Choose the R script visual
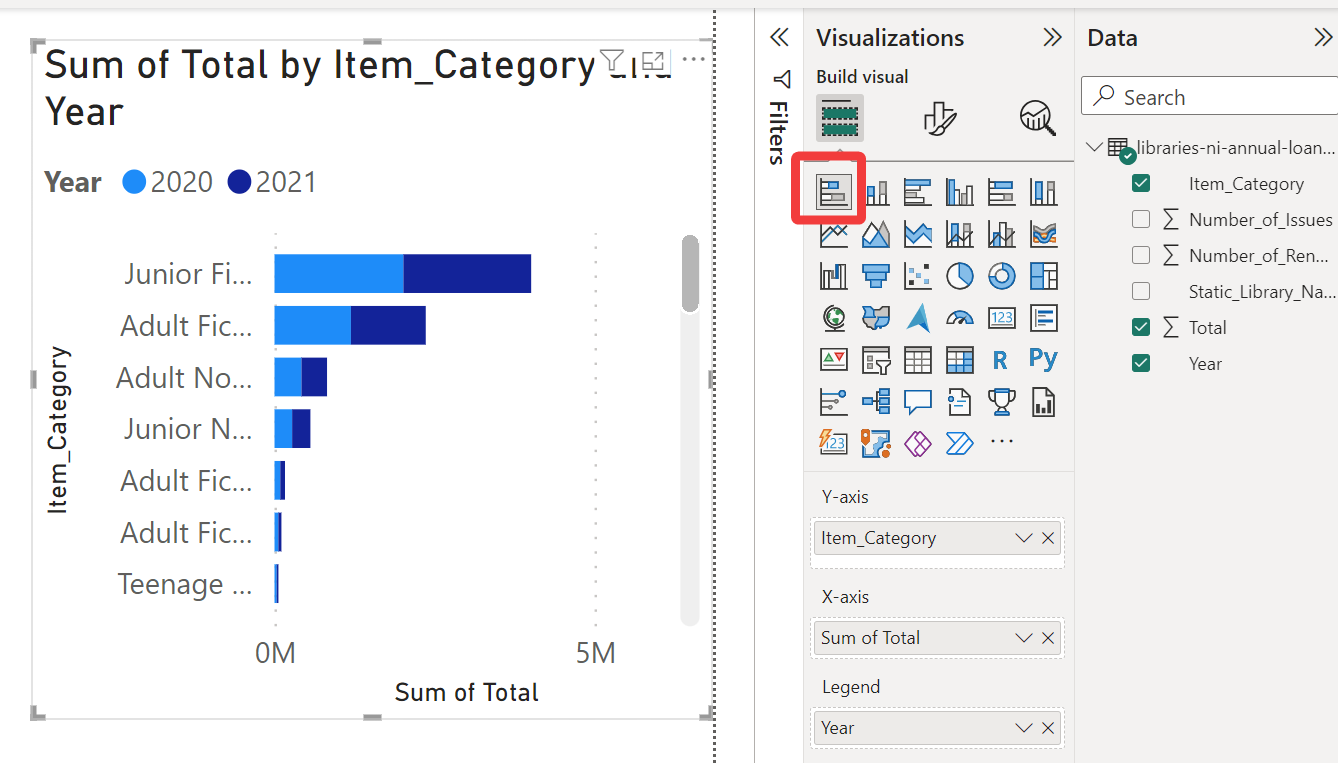This screenshot has height=763, width=1338. point(1001,359)
